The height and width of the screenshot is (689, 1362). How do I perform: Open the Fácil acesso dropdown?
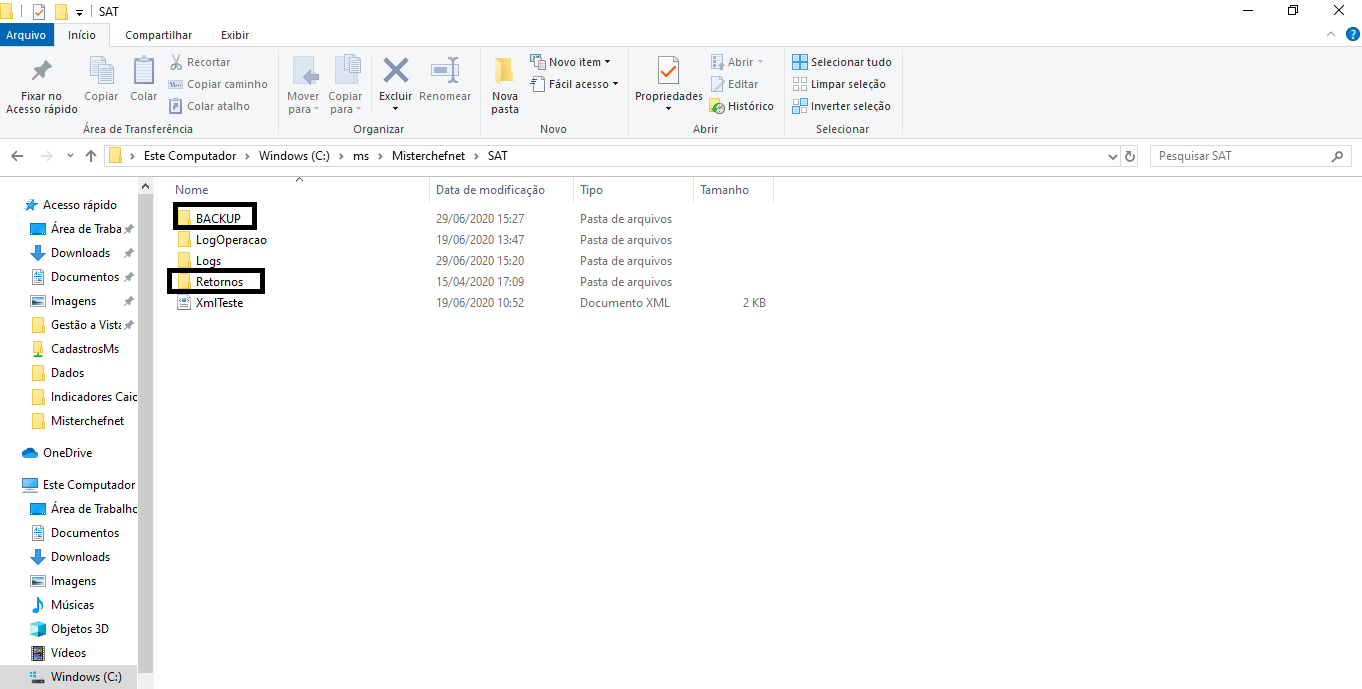coord(574,84)
